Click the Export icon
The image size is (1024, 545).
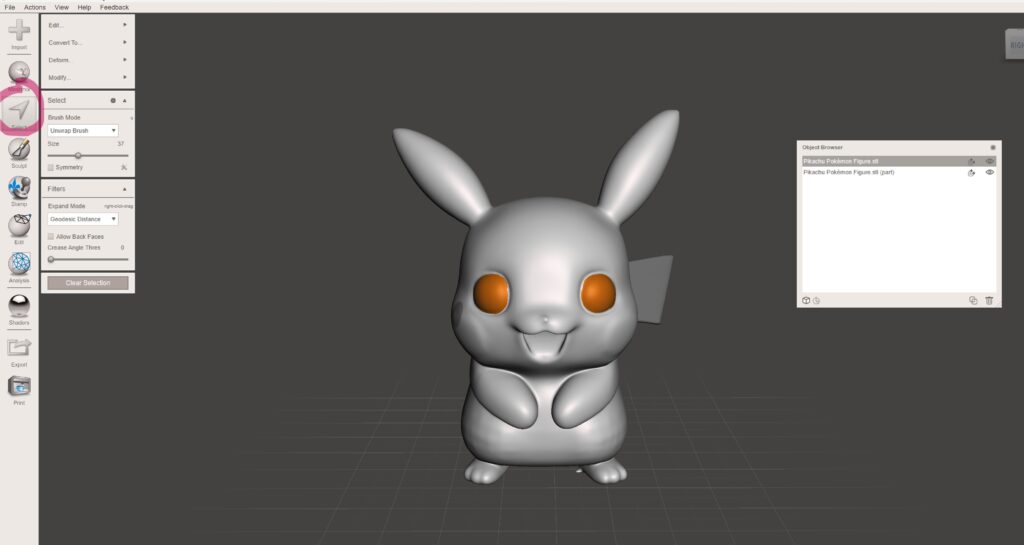(x=19, y=348)
